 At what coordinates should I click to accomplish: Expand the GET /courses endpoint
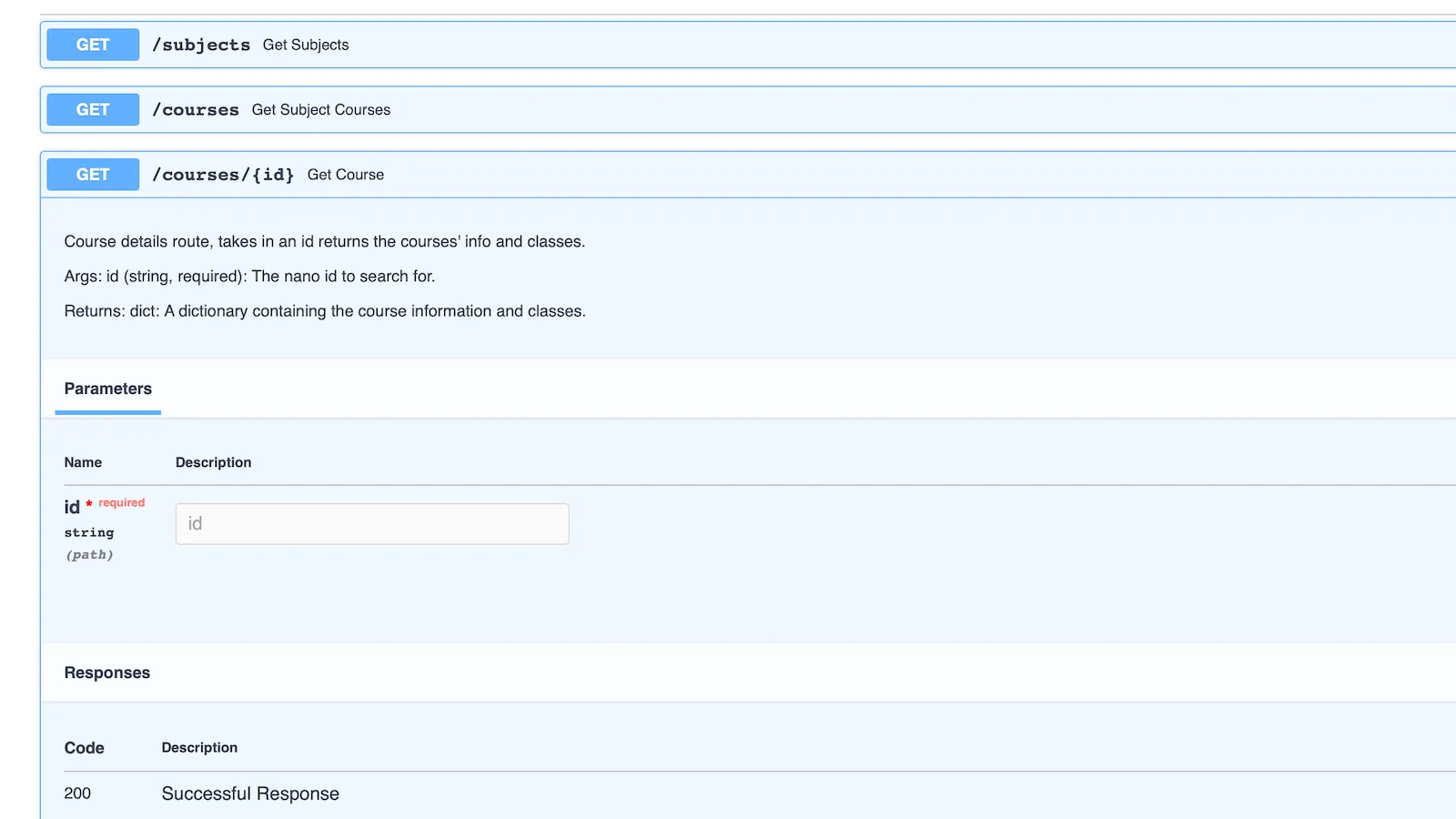(x=748, y=109)
